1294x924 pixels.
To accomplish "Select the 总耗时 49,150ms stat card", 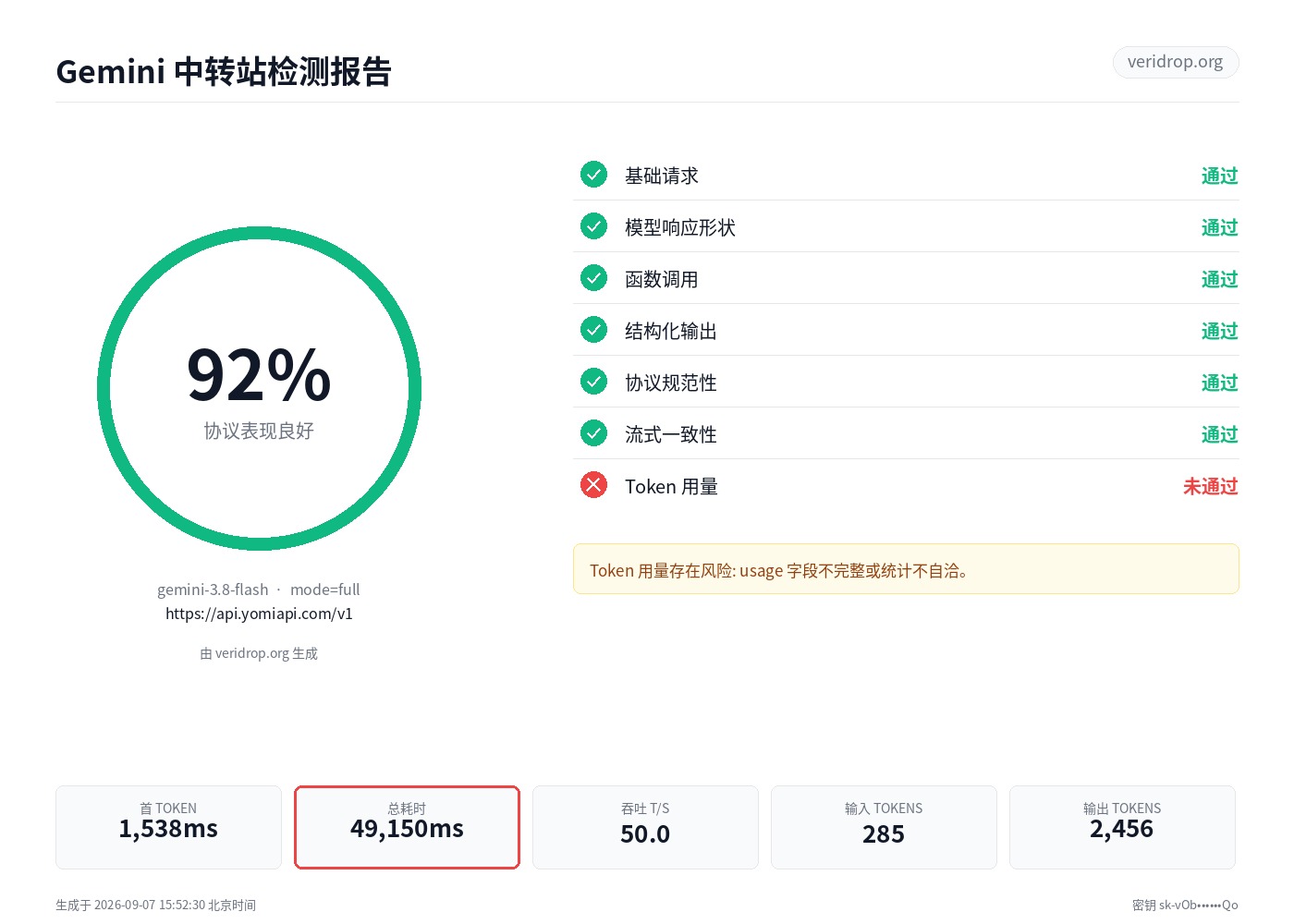I will (407, 827).
